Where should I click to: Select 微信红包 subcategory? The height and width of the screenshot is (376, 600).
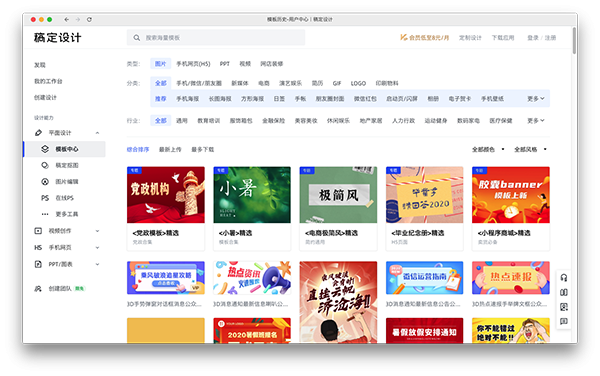click(x=365, y=99)
